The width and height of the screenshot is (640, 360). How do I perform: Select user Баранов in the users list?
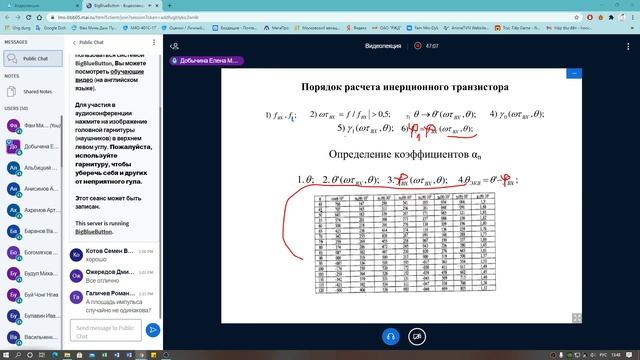tap(33, 231)
